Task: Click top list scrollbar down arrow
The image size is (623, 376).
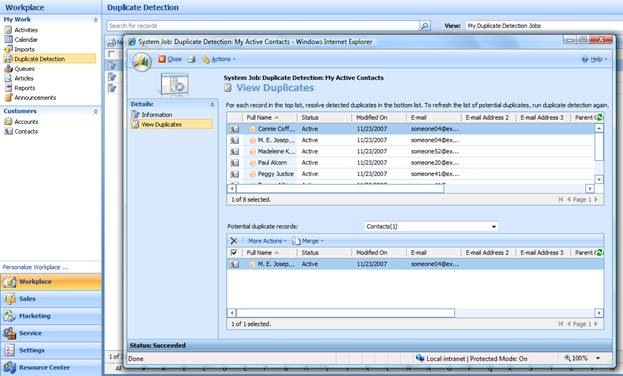Action: tap(599, 179)
